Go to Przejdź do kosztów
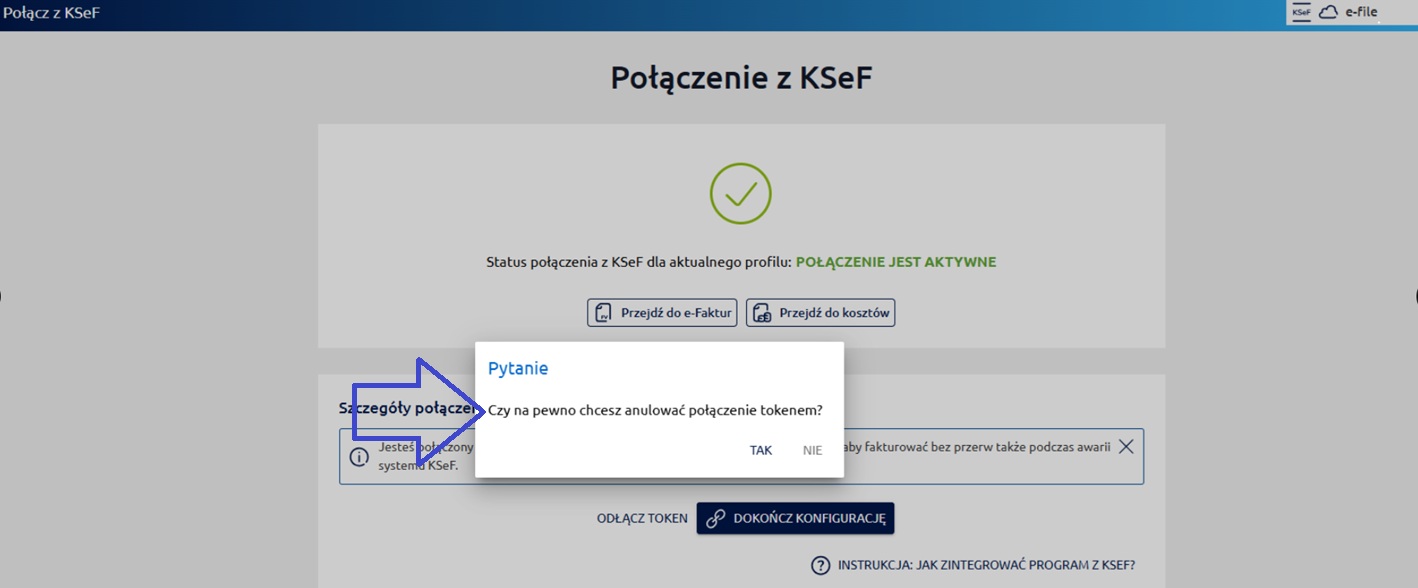The width and height of the screenshot is (1418, 588). (x=821, y=313)
